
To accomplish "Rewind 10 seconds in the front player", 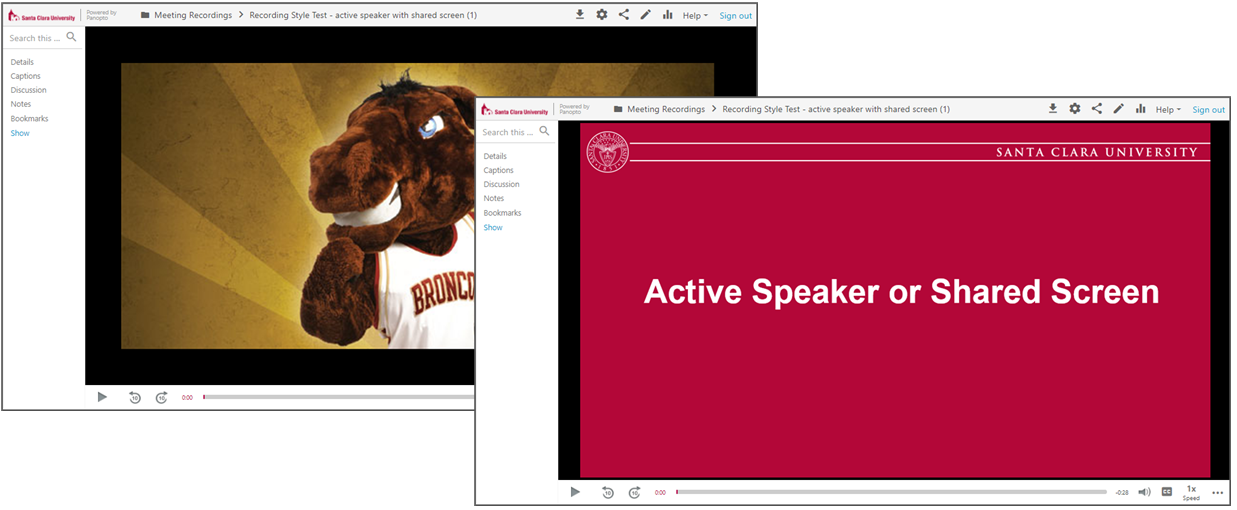I will pos(607,492).
